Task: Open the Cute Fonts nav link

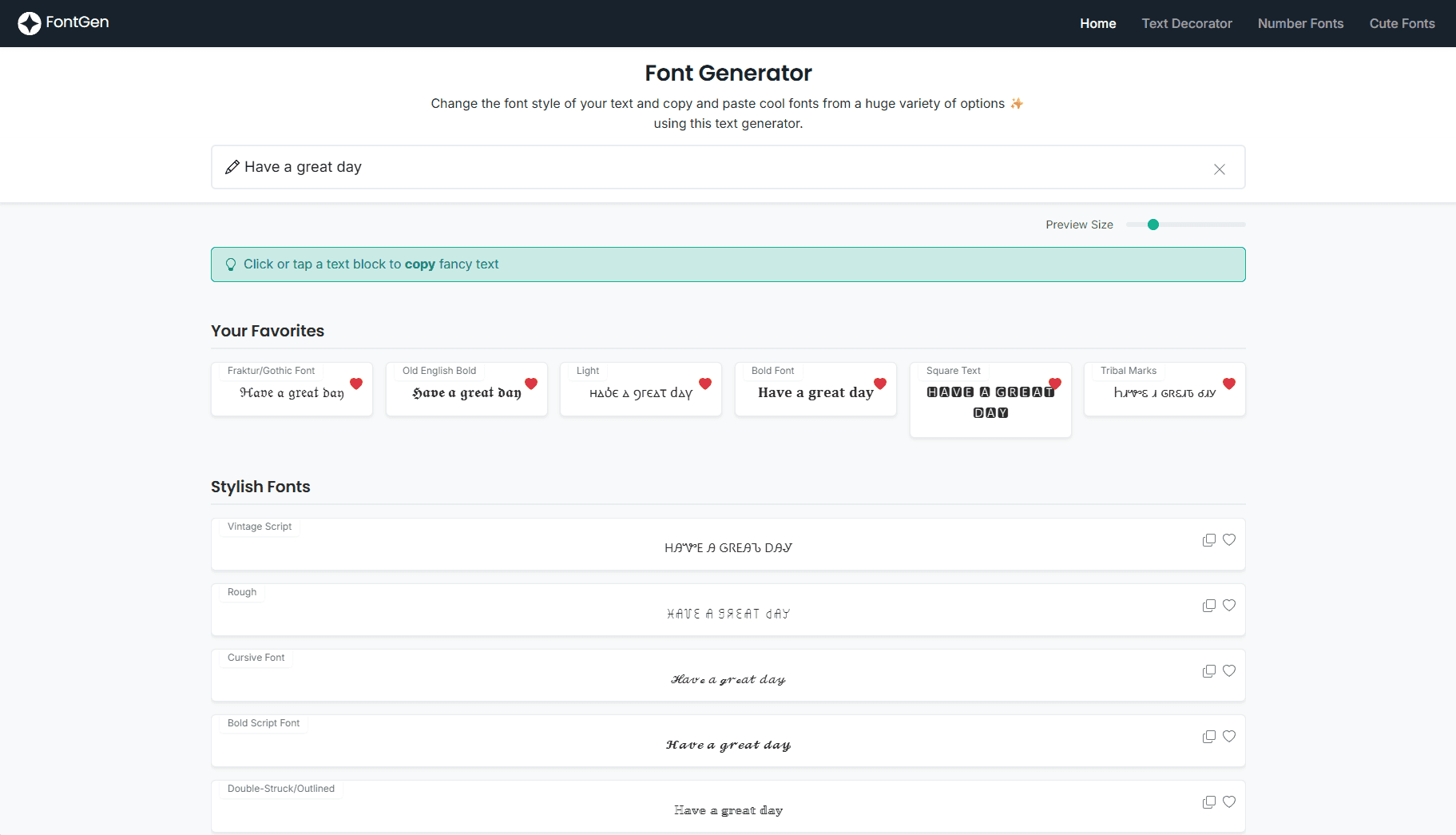Action: (x=1402, y=23)
